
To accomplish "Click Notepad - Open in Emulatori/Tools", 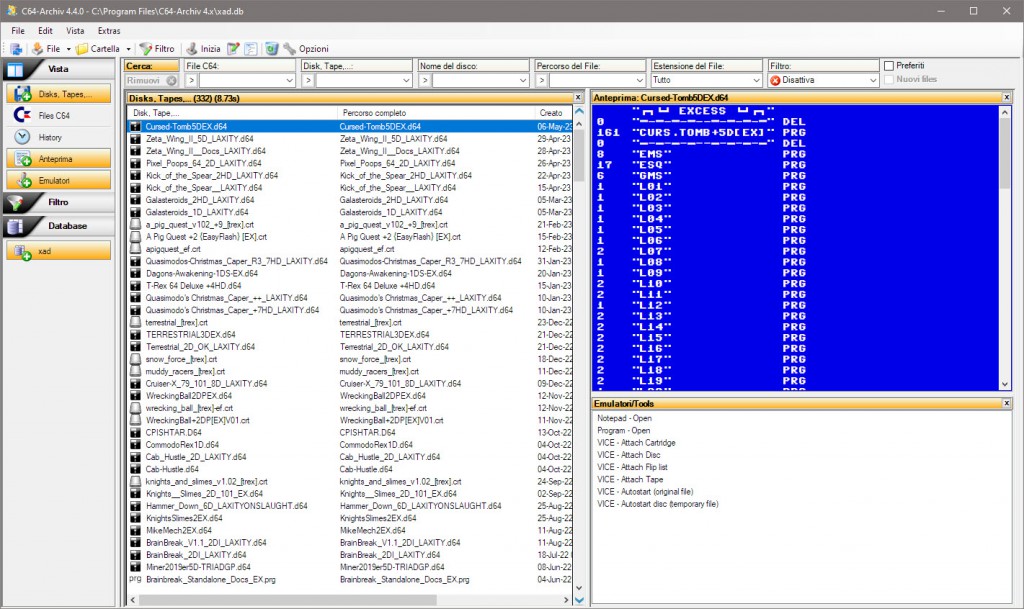I will click(x=624, y=418).
